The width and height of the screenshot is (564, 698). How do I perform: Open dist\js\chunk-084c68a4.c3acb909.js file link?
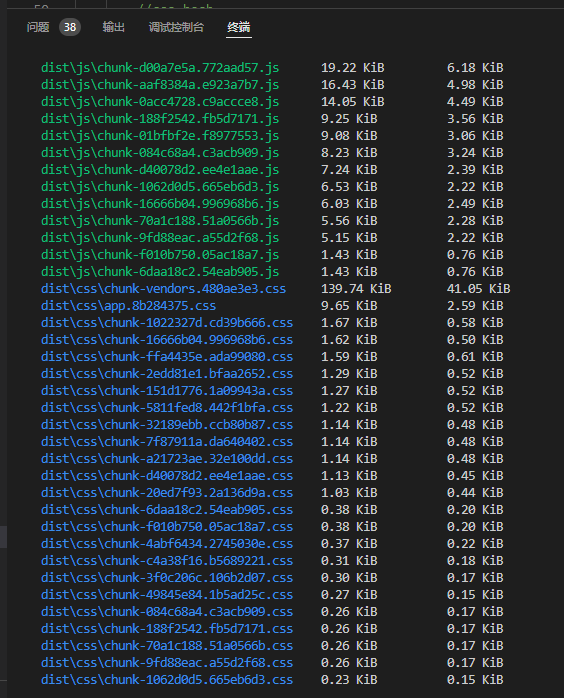click(x=160, y=153)
